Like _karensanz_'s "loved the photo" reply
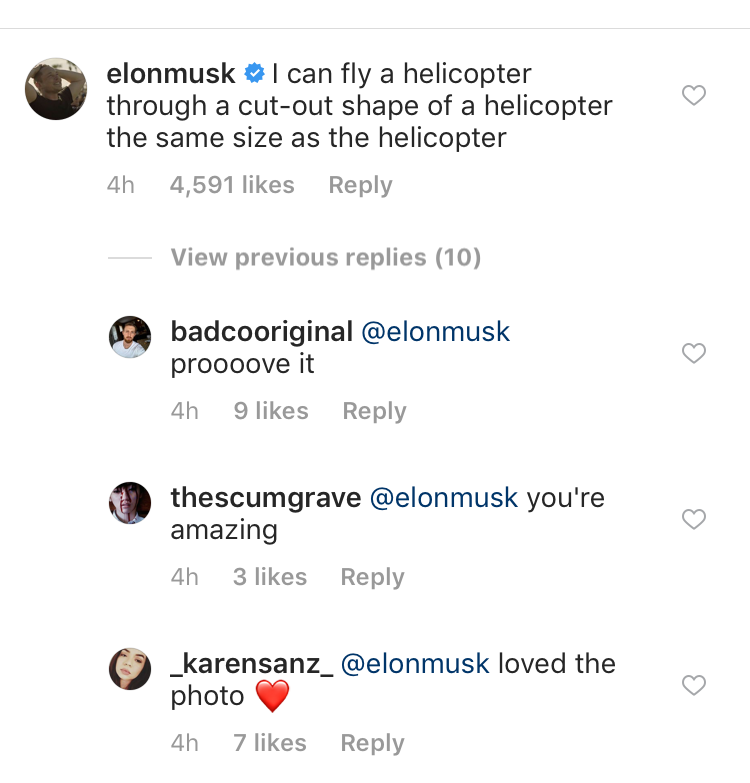This screenshot has height=783, width=750. pyautogui.click(x=694, y=685)
